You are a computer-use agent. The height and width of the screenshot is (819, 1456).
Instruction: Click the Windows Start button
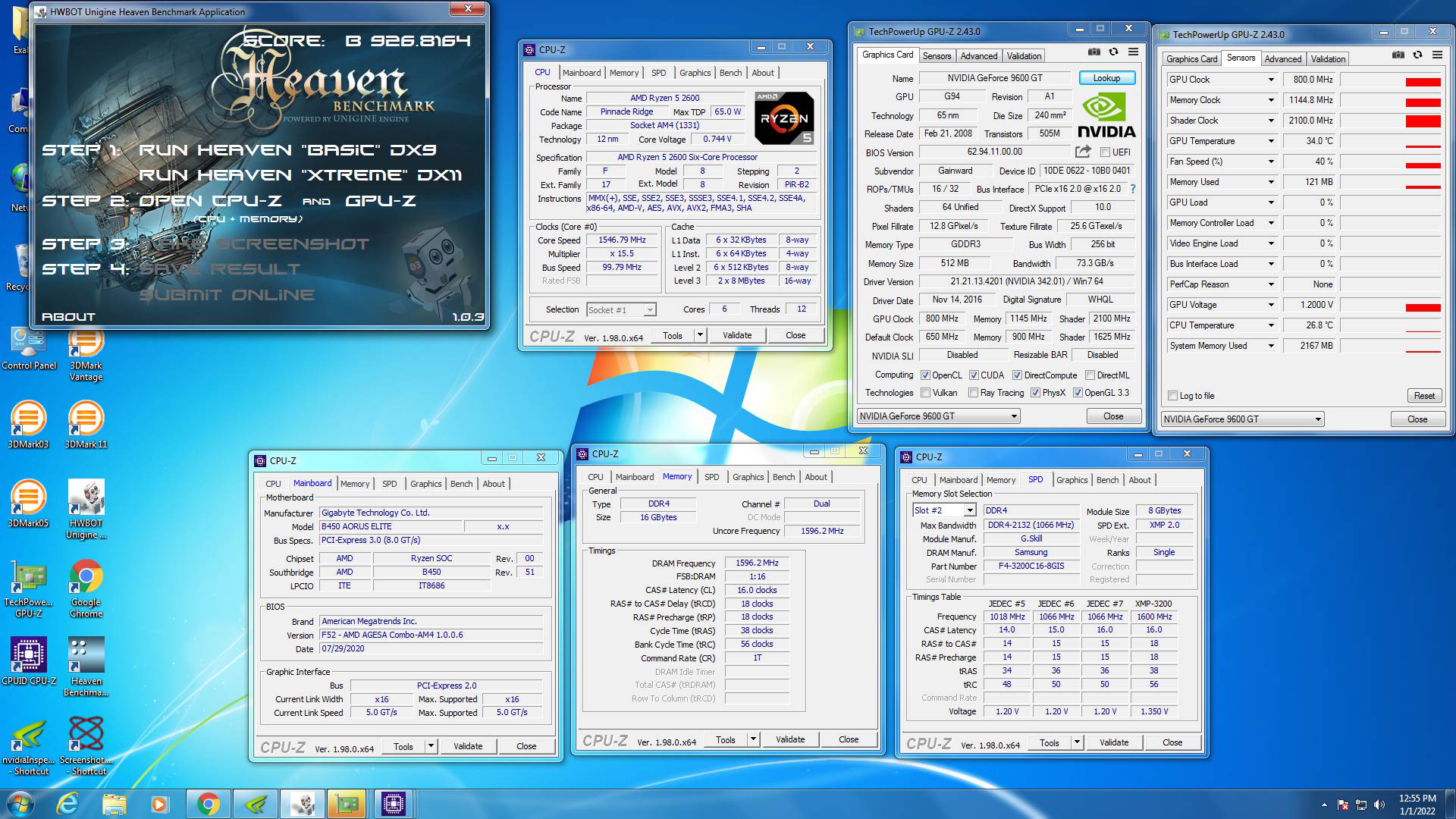click(20, 804)
